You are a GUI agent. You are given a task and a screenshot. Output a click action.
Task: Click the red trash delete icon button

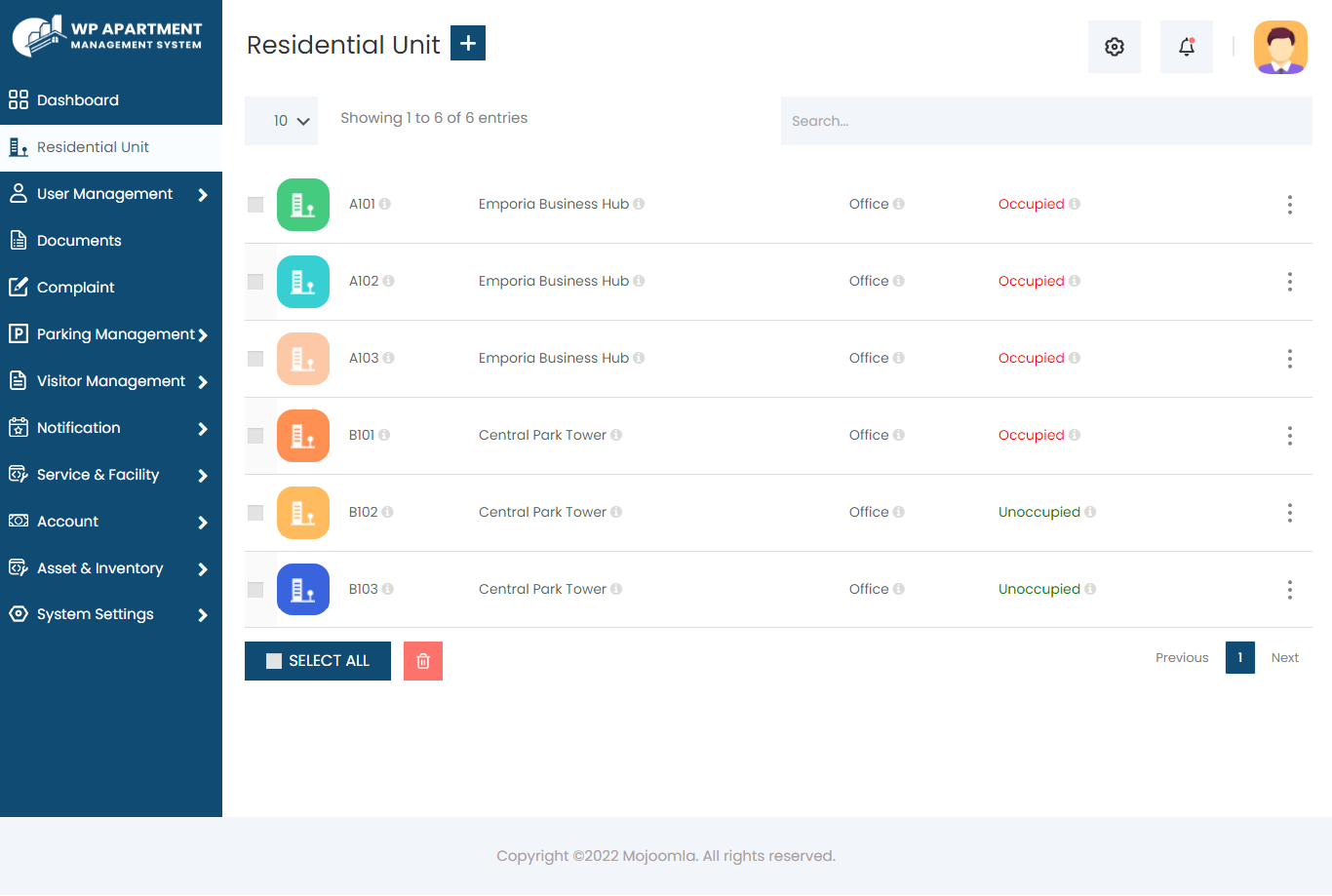[423, 661]
